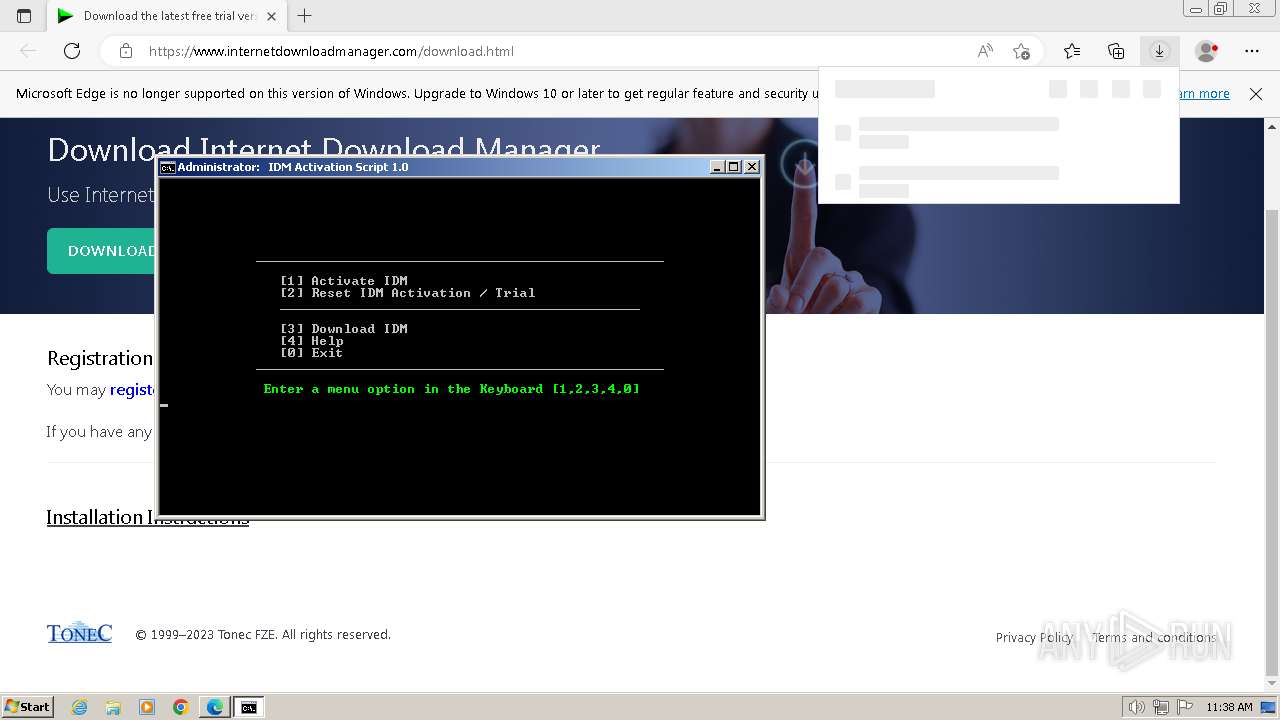The height and width of the screenshot is (720, 1280).
Task: Refresh the page in Edge
Action: coord(72,51)
